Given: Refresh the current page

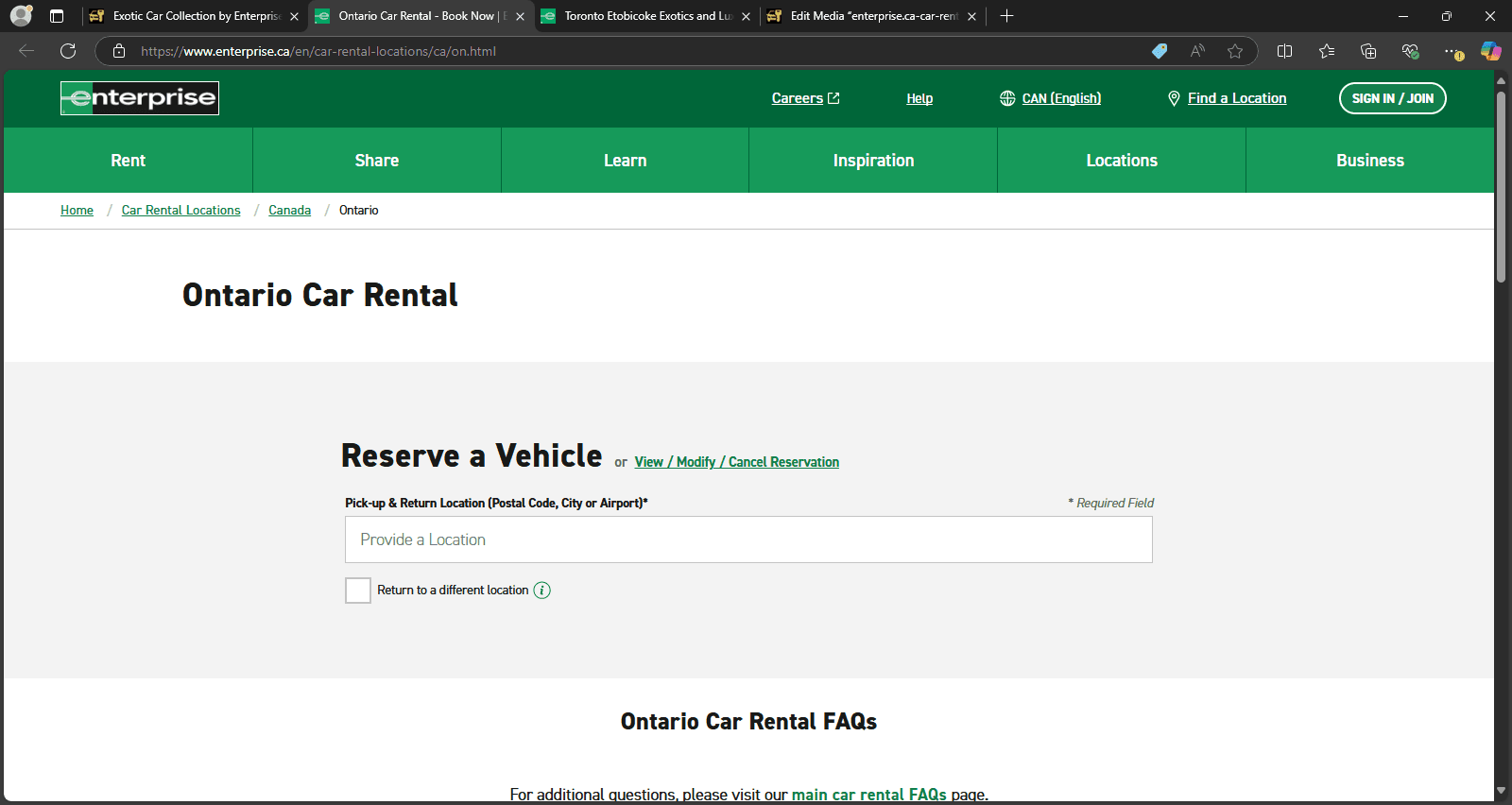Looking at the screenshot, I should click(68, 51).
